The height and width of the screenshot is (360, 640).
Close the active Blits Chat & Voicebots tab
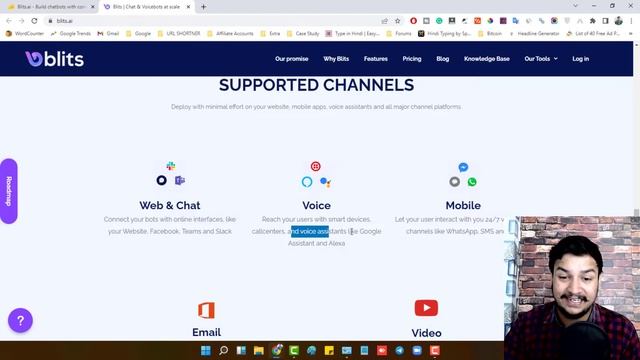[x=188, y=7]
